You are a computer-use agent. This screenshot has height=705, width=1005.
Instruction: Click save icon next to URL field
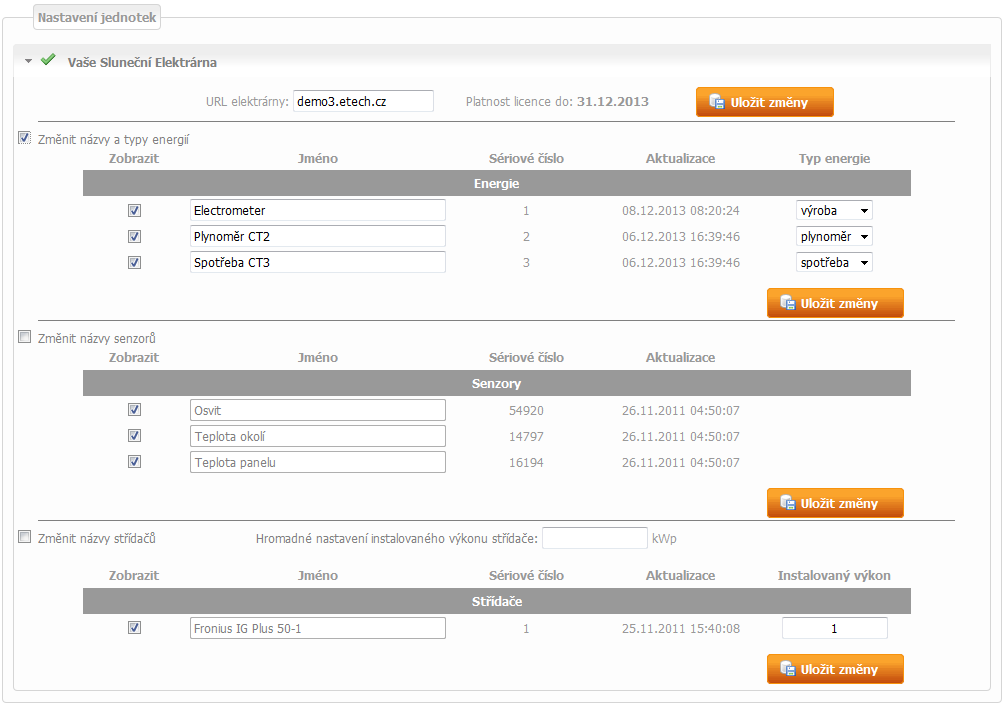click(716, 102)
